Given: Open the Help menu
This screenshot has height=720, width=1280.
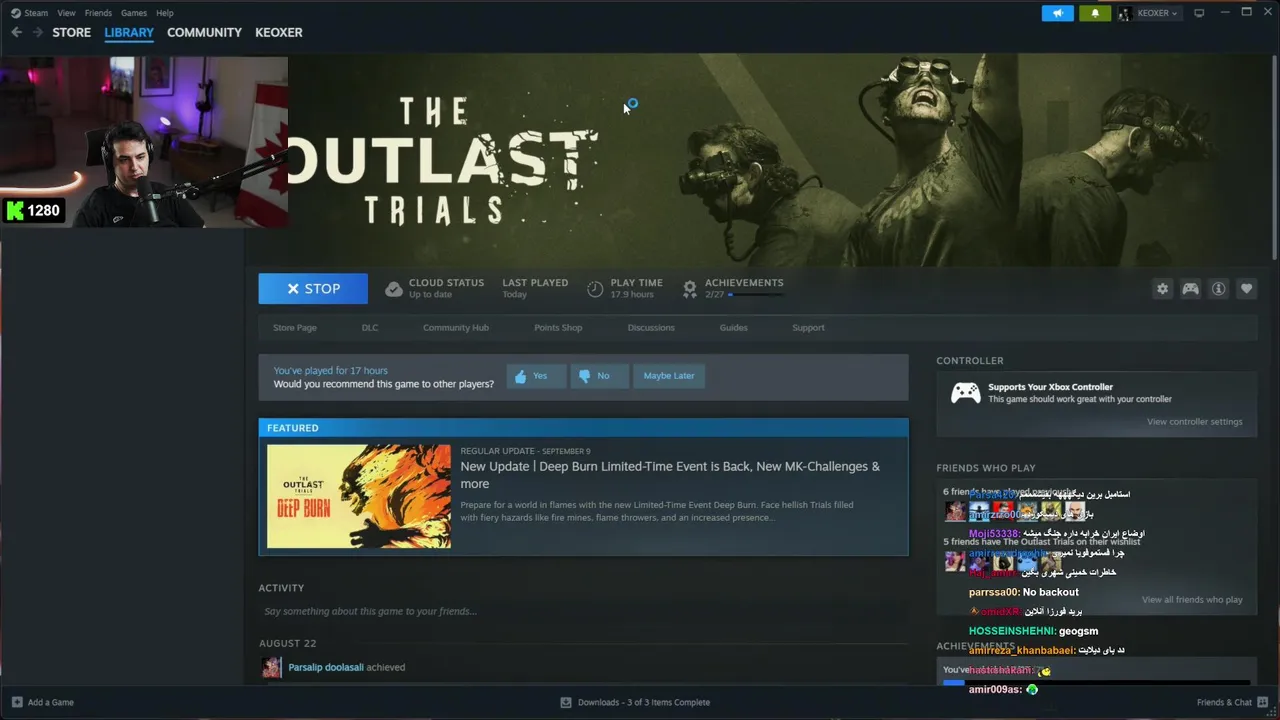Looking at the screenshot, I should tap(165, 13).
